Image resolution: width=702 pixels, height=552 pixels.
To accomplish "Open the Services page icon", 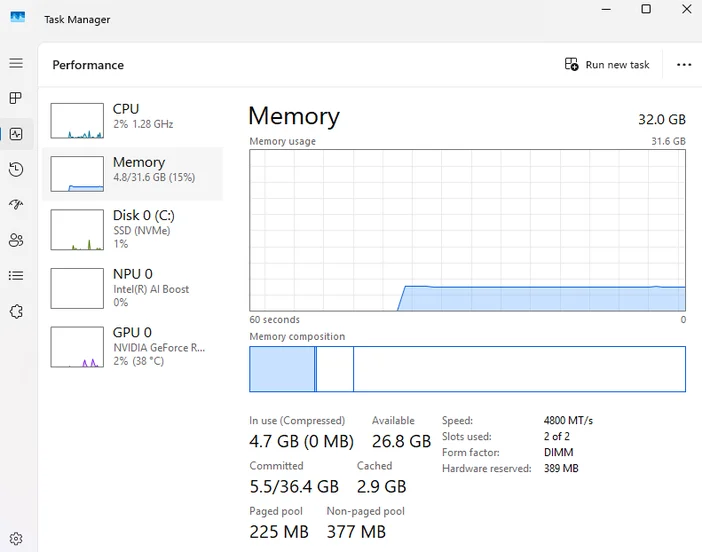I will [16, 311].
